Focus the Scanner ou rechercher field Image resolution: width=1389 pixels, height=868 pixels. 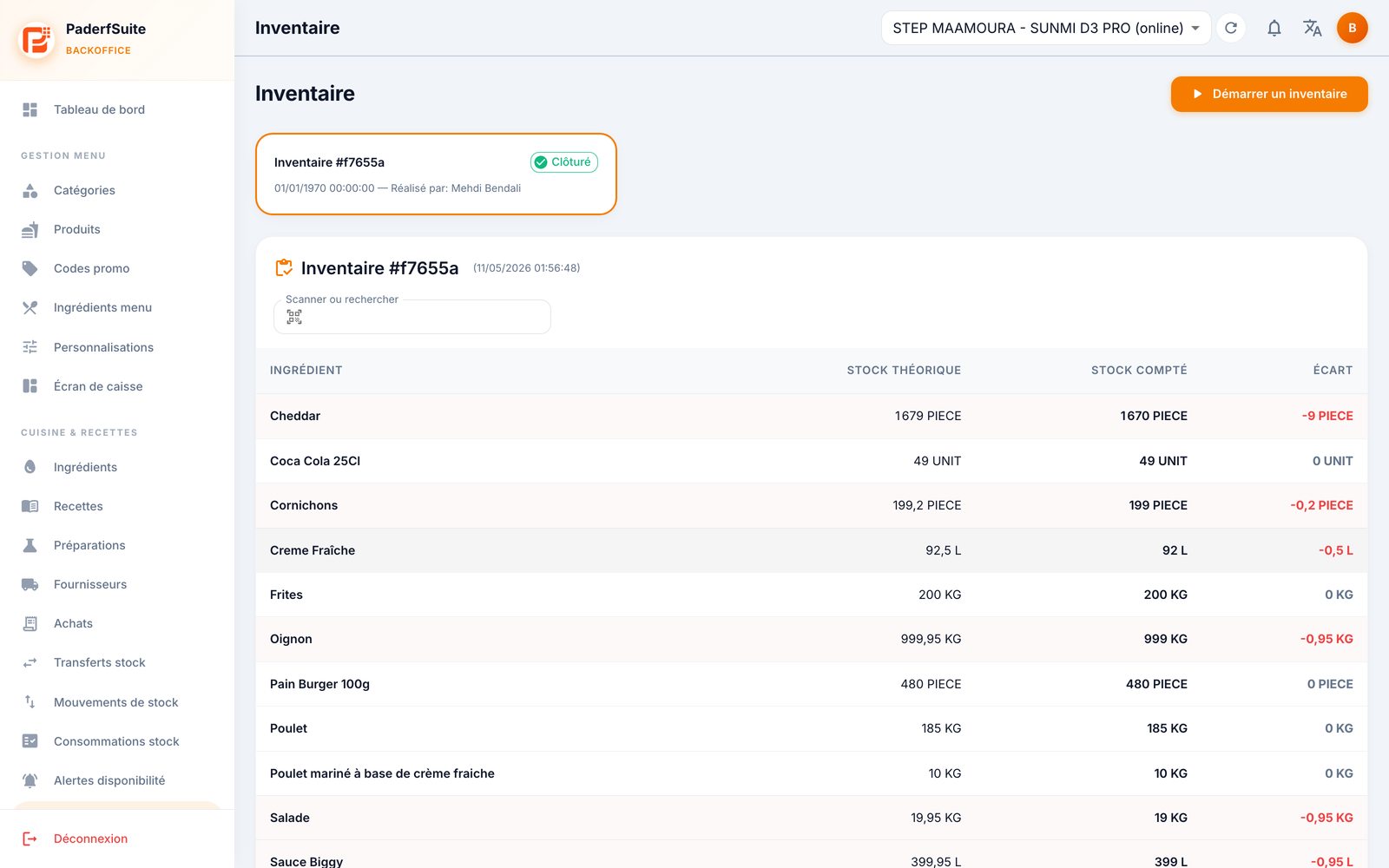tap(412, 317)
